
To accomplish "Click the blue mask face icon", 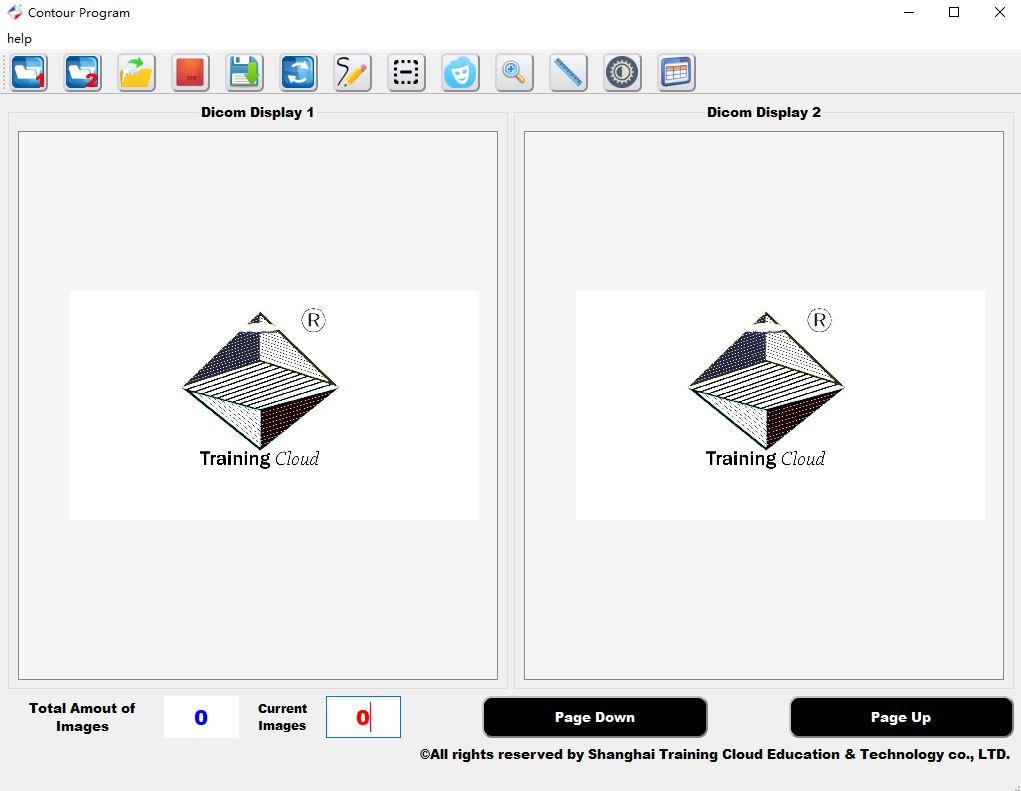I will tap(460, 73).
